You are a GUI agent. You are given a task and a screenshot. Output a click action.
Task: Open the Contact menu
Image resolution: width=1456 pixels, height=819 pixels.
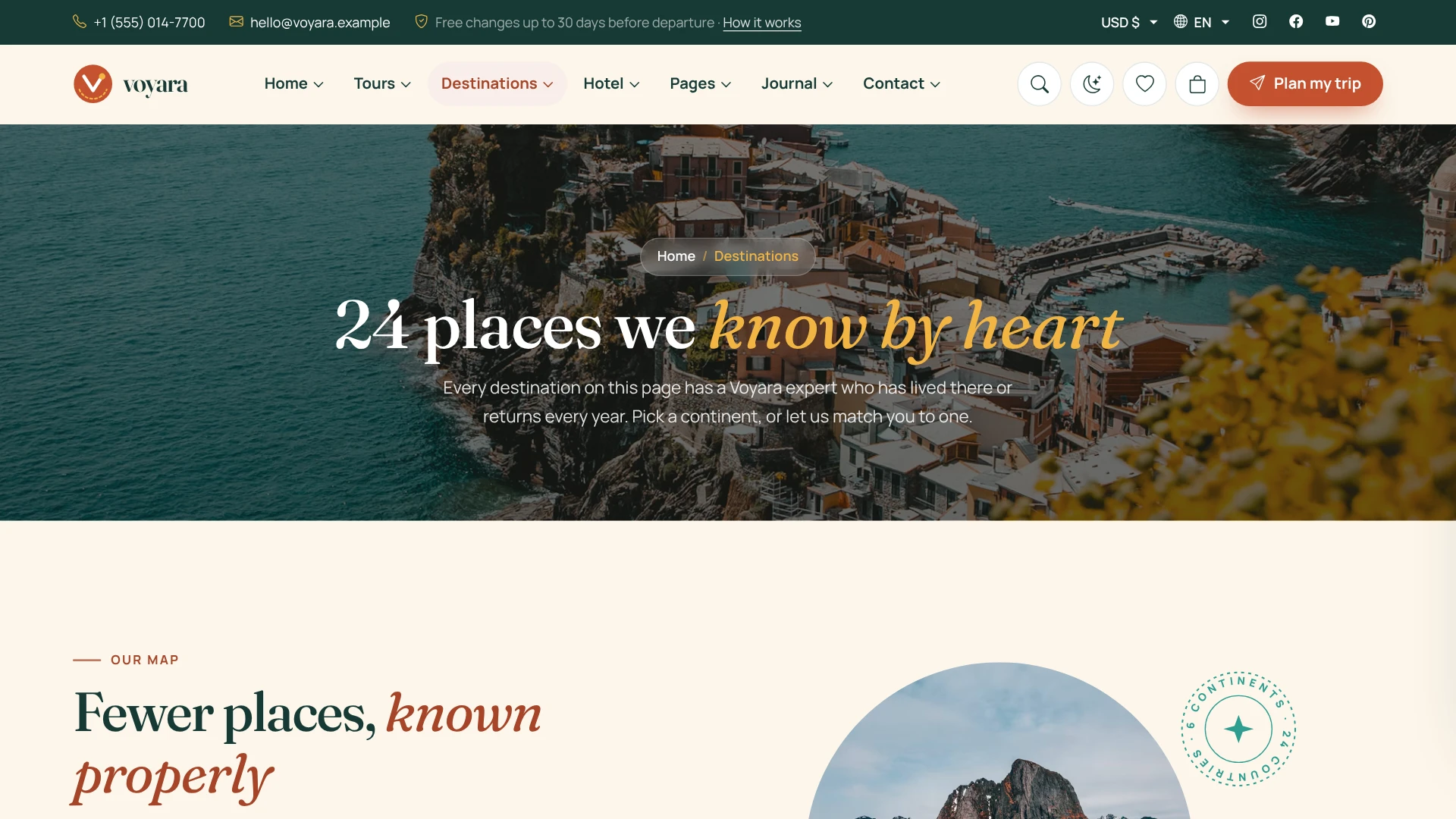tap(902, 83)
